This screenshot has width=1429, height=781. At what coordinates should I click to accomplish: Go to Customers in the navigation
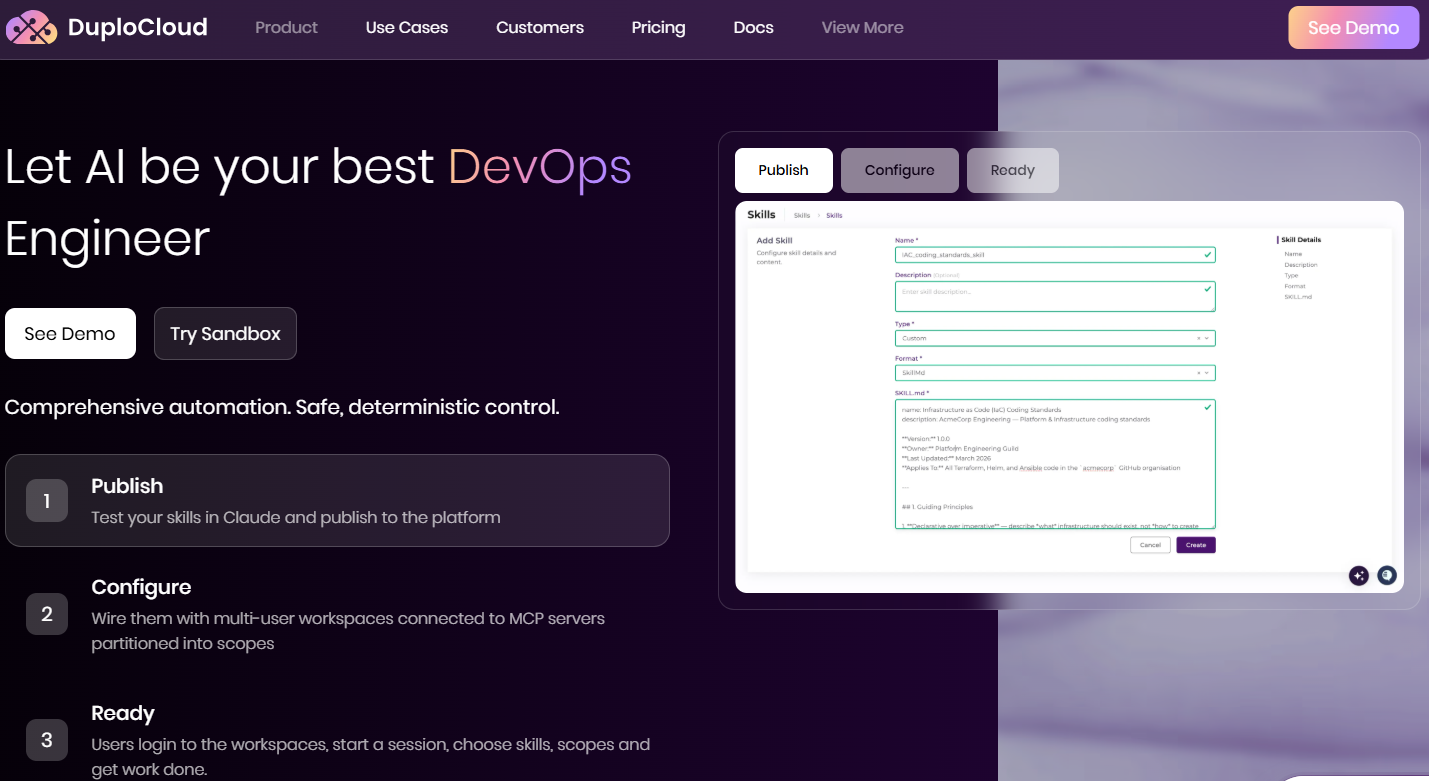click(x=540, y=28)
